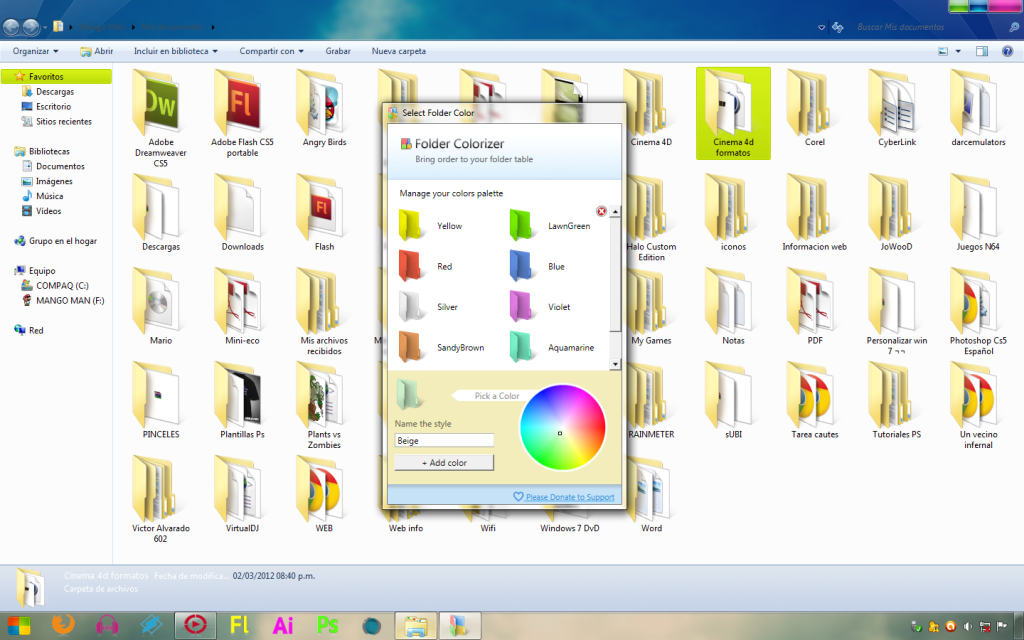Click the style name field containing Beige
Viewport: 1024px width, 640px height.
click(x=444, y=441)
